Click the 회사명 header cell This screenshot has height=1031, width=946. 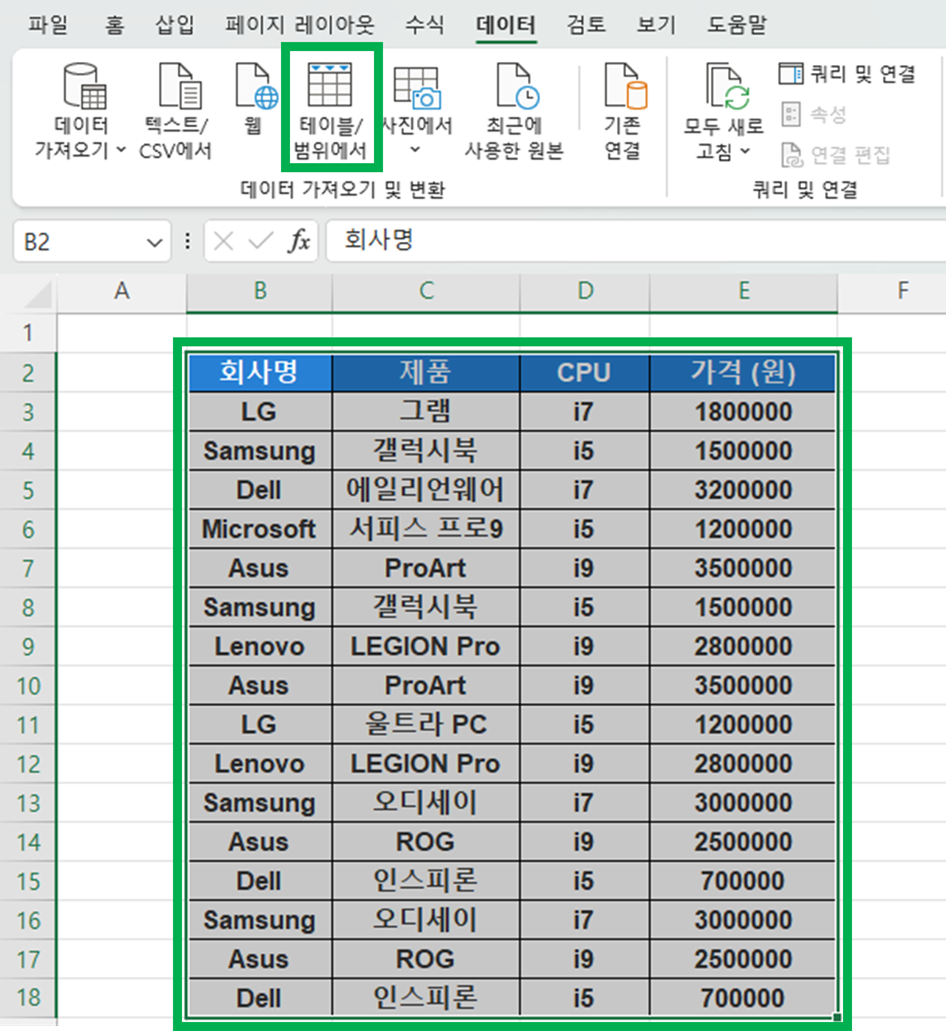pos(260,373)
